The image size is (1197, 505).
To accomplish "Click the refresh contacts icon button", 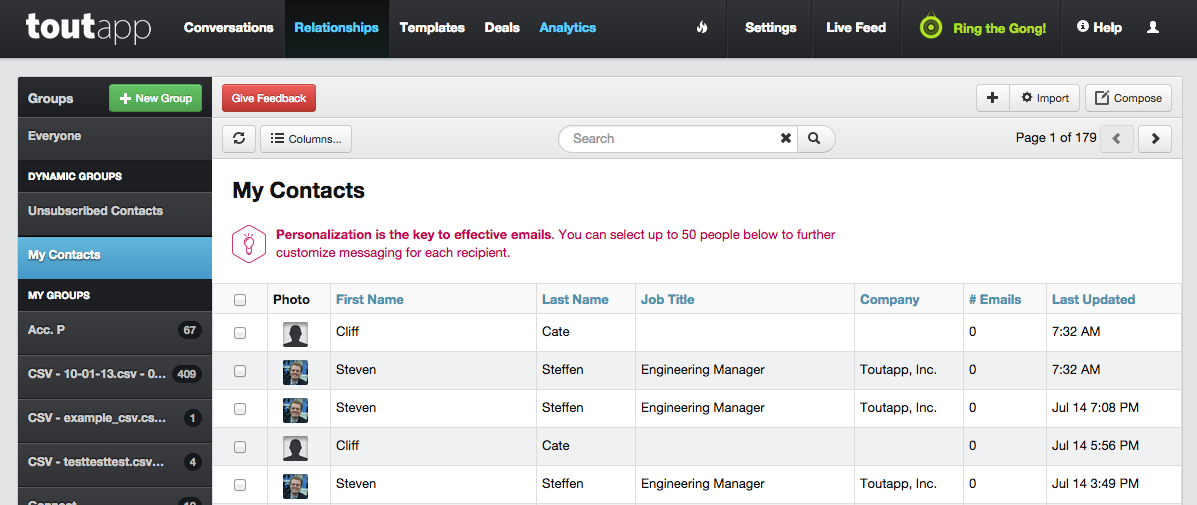I will click(x=239, y=139).
